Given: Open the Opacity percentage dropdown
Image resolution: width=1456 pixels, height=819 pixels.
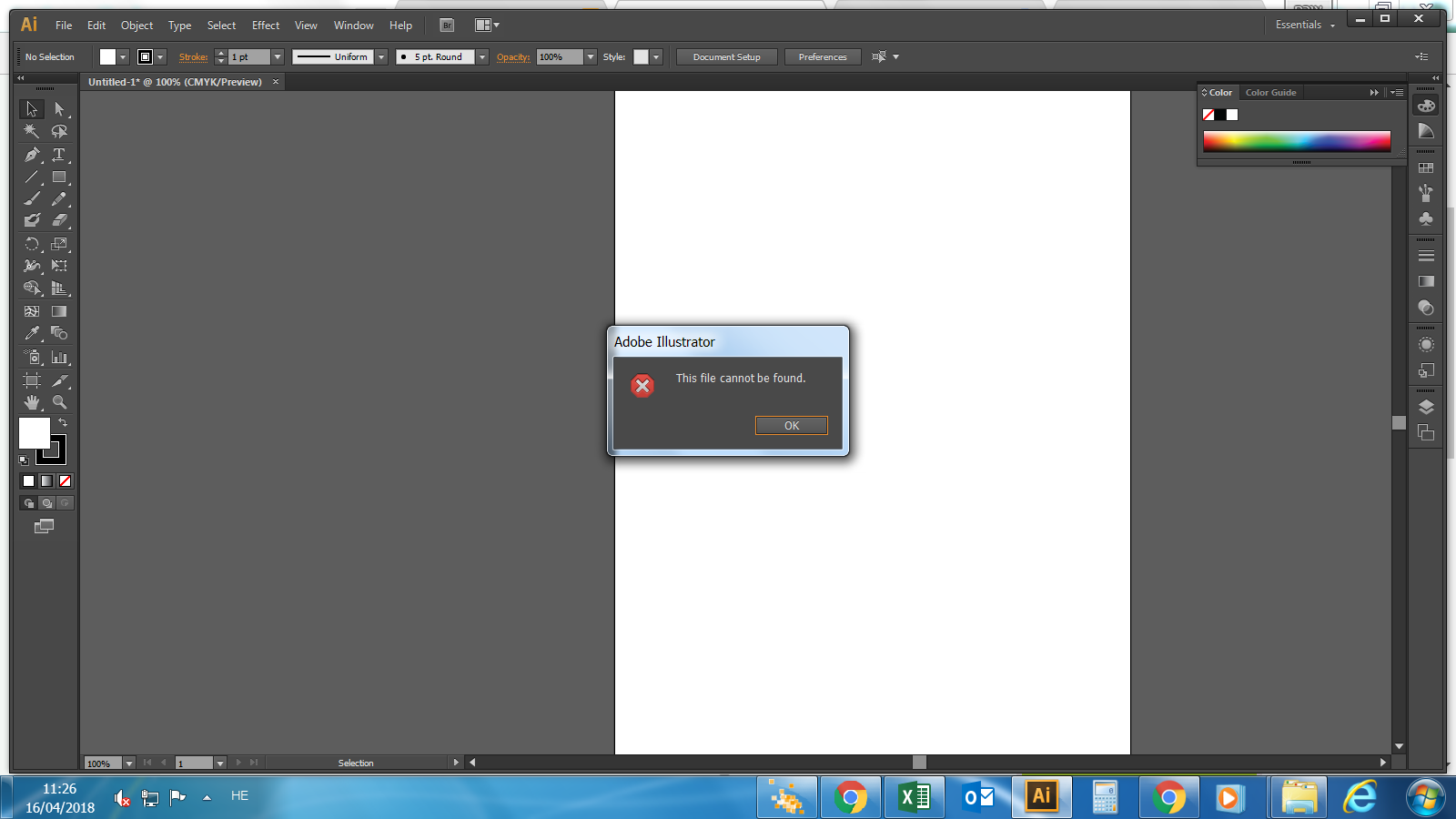Looking at the screenshot, I should [591, 57].
